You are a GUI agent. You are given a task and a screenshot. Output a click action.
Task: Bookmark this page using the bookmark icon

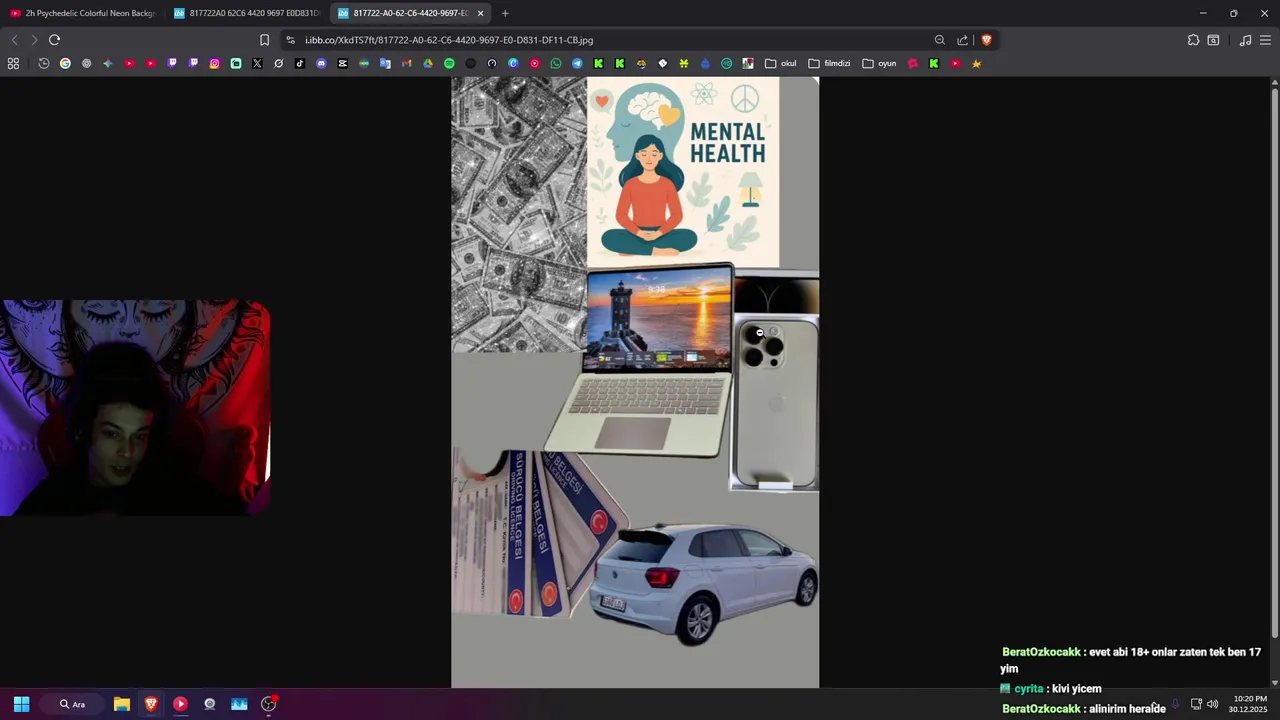[x=264, y=40]
